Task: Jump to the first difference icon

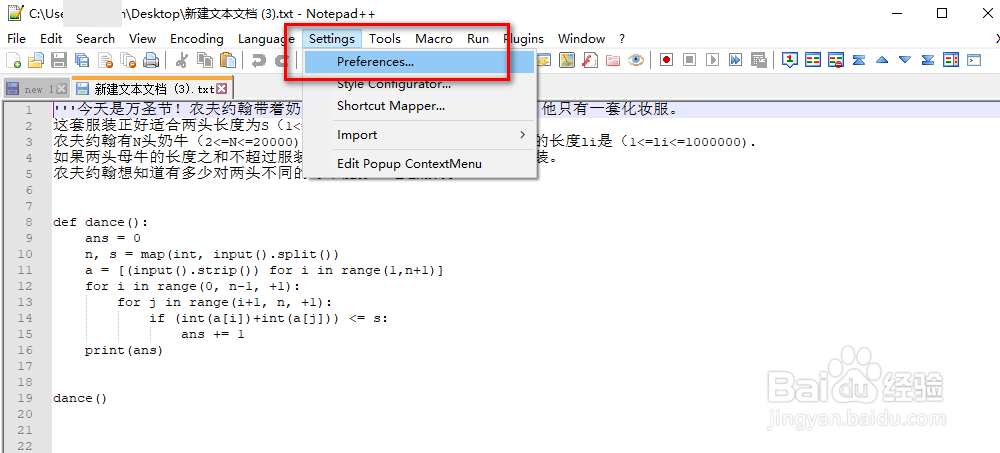Action: [859, 61]
